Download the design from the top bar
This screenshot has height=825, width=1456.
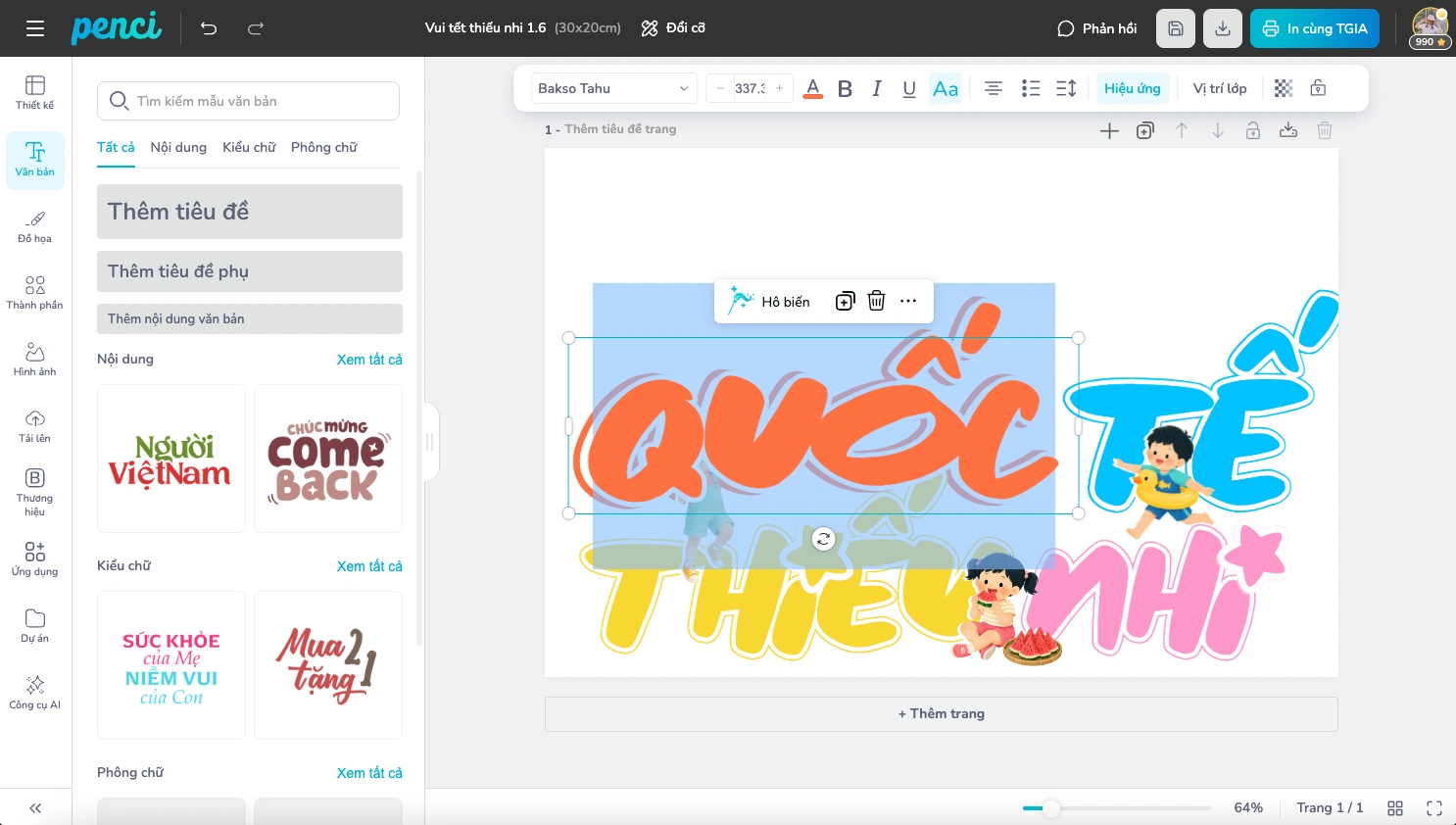tap(1223, 28)
